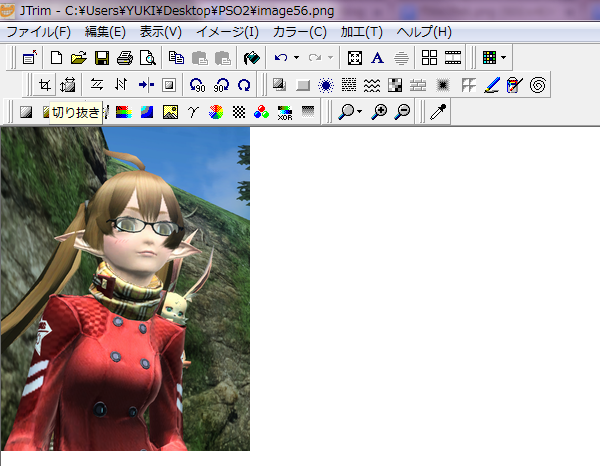
Task: Toggle the full screen display icon
Action: (x=354, y=58)
